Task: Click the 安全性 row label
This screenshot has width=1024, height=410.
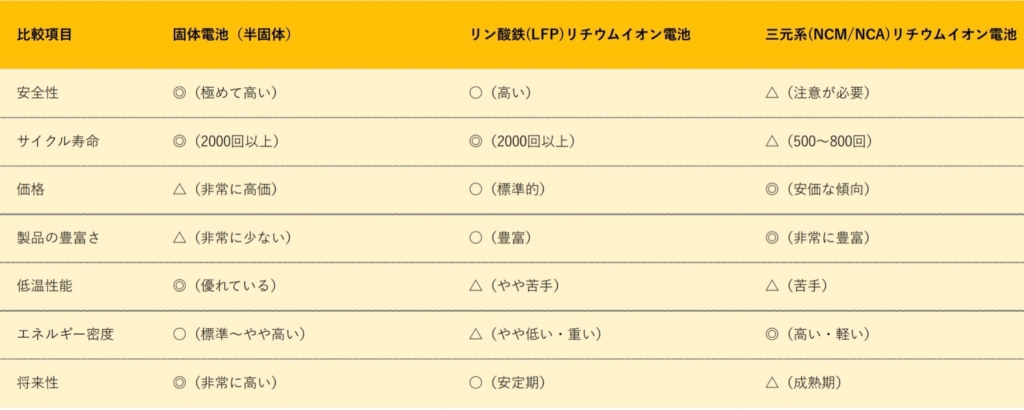Action: tap(37, 93)
